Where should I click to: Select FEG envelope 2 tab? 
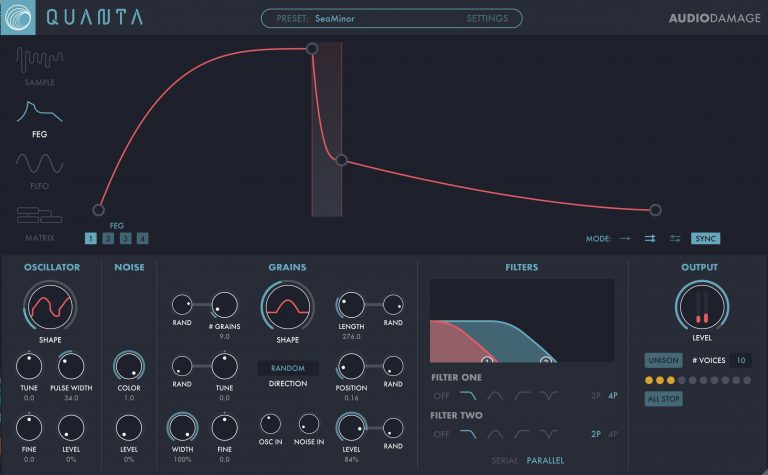pos(108,238)
